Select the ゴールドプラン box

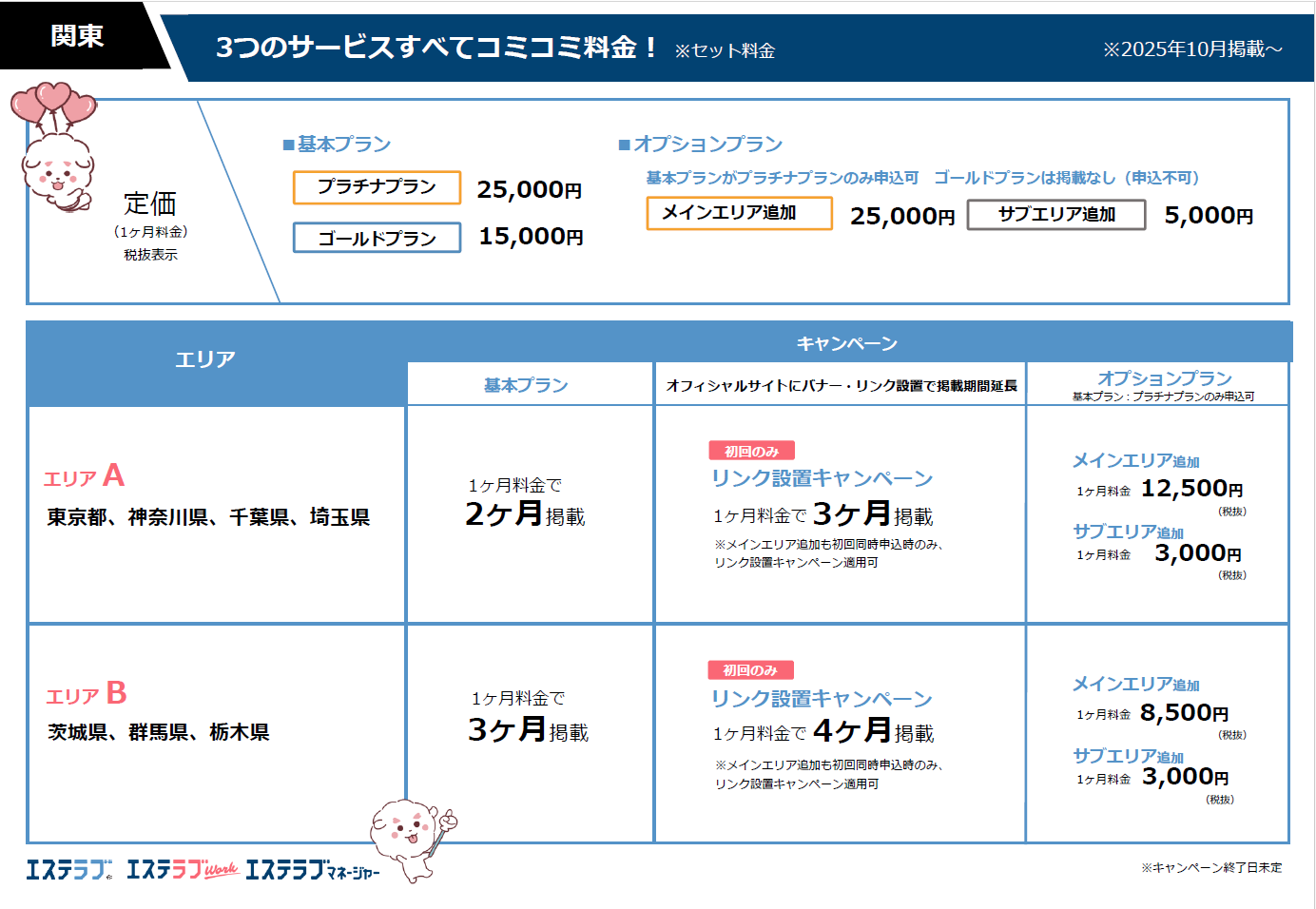click(377, 238)
